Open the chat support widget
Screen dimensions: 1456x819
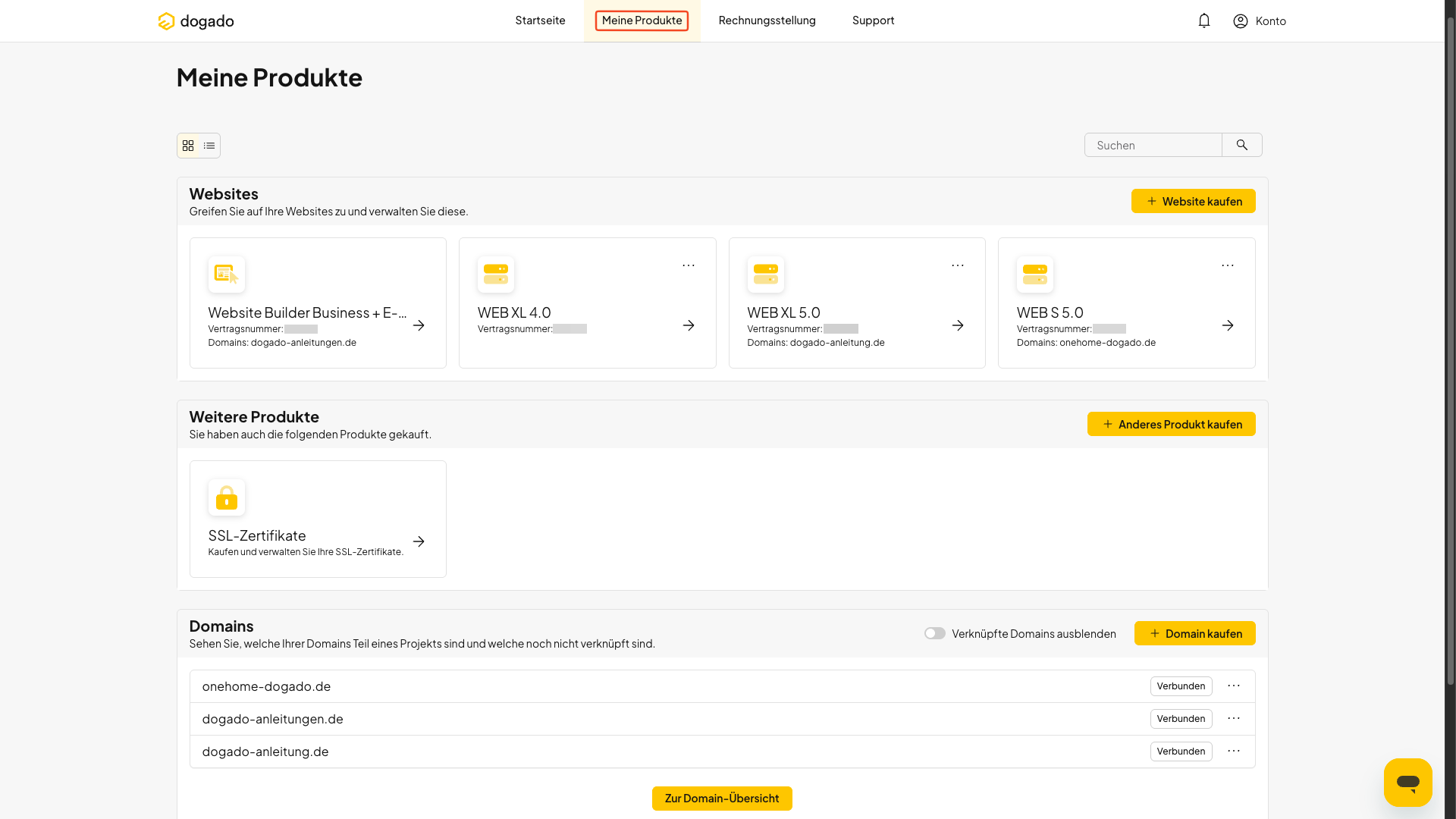[1408, 783]
